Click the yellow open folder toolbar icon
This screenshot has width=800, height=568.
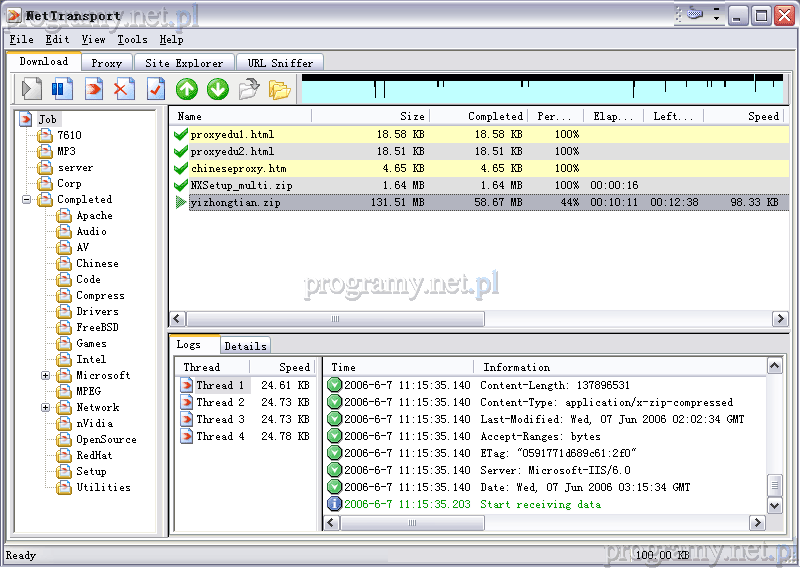tap(279, 90)
